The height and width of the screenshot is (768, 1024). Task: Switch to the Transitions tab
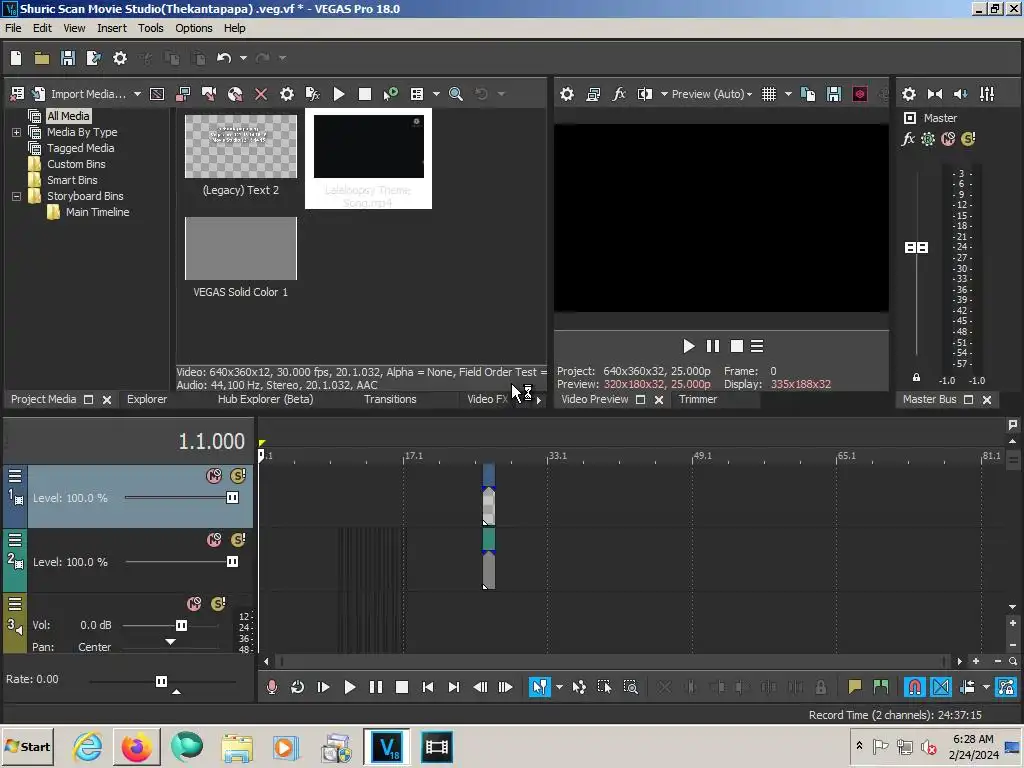390,399
